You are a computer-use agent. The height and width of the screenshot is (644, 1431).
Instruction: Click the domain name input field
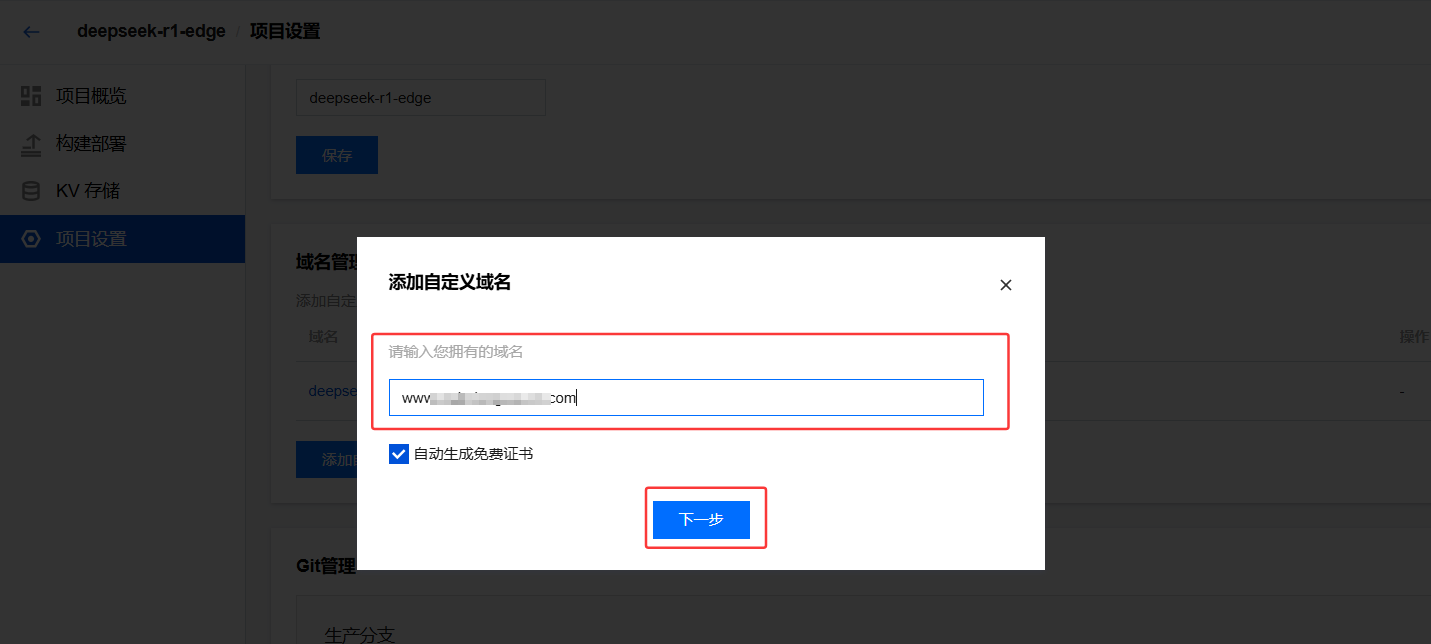[x=686, y=397]
